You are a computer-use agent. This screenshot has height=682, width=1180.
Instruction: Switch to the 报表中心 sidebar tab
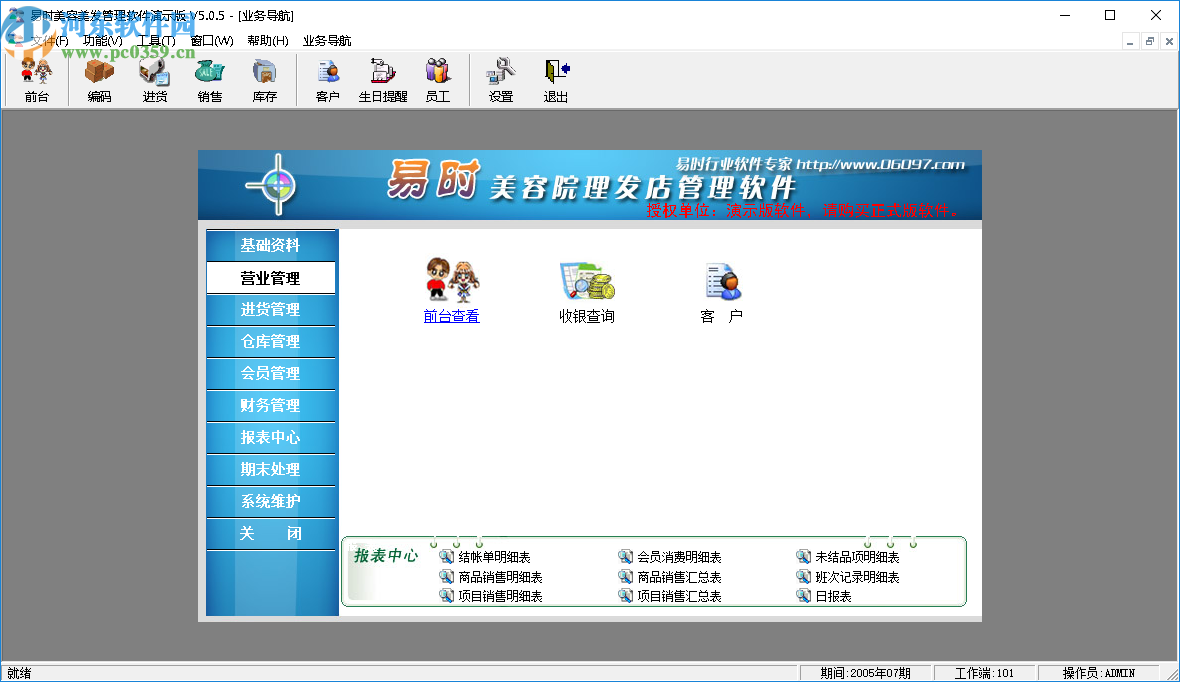[x=271, y=437]
